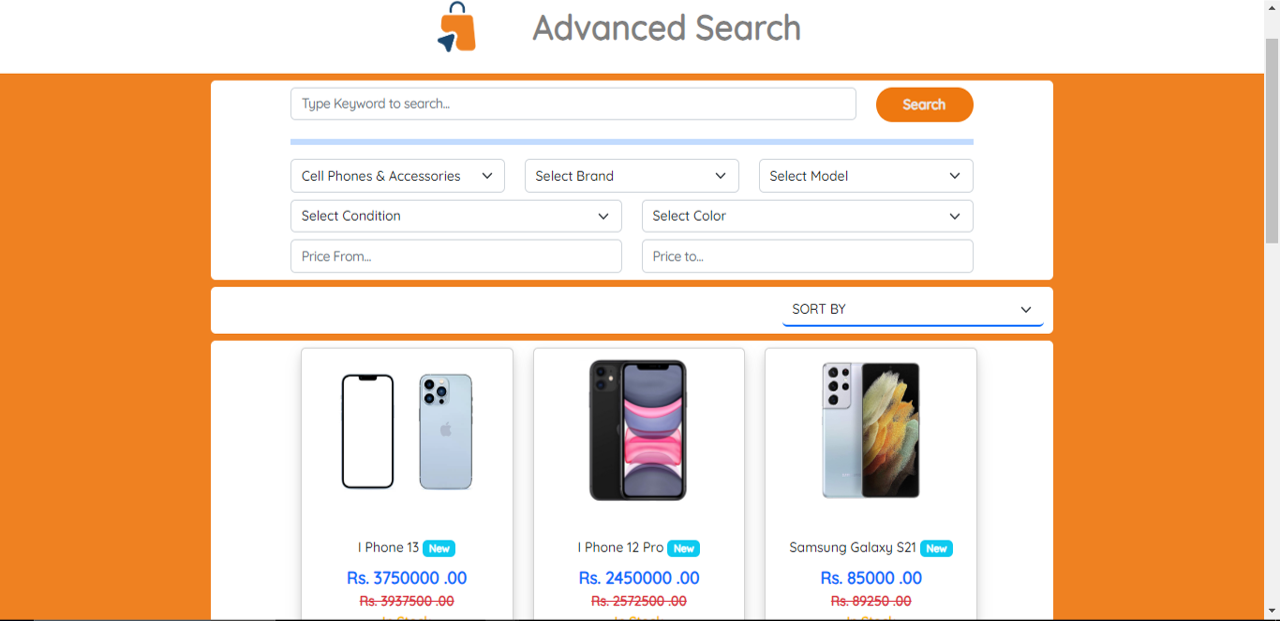Click the chevron on Select Condition
1280x621 pixels.
coord(604,215)
